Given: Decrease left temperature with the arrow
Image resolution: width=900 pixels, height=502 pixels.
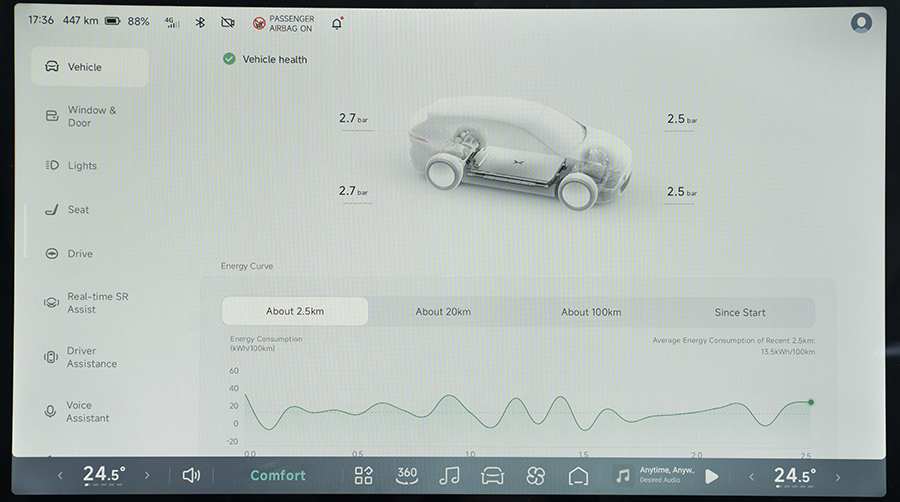Looking at the screenshot, I should coord(60,476).
